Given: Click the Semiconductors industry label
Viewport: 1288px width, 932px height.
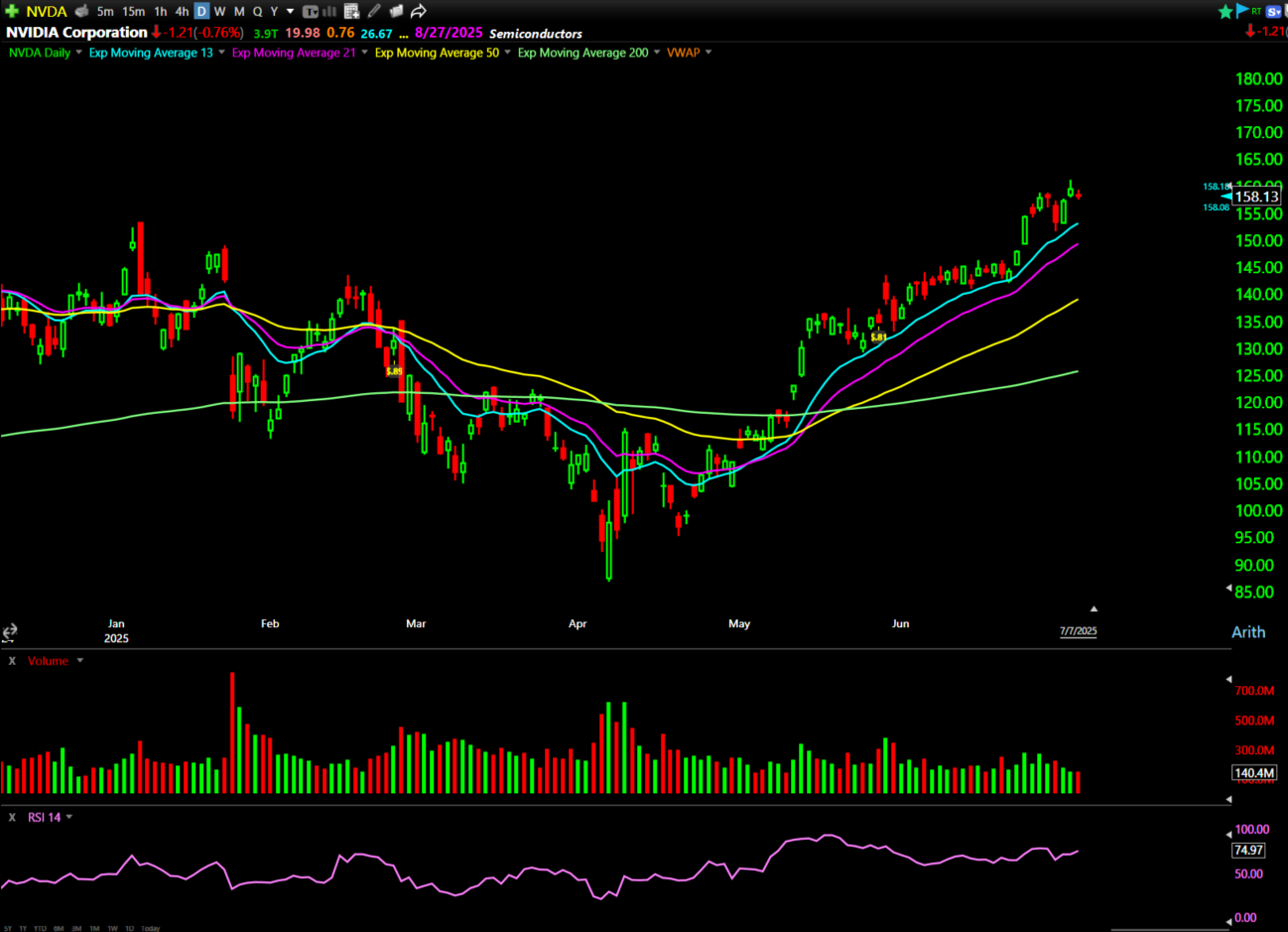Looking at the screenshot, I should (536, 34).
